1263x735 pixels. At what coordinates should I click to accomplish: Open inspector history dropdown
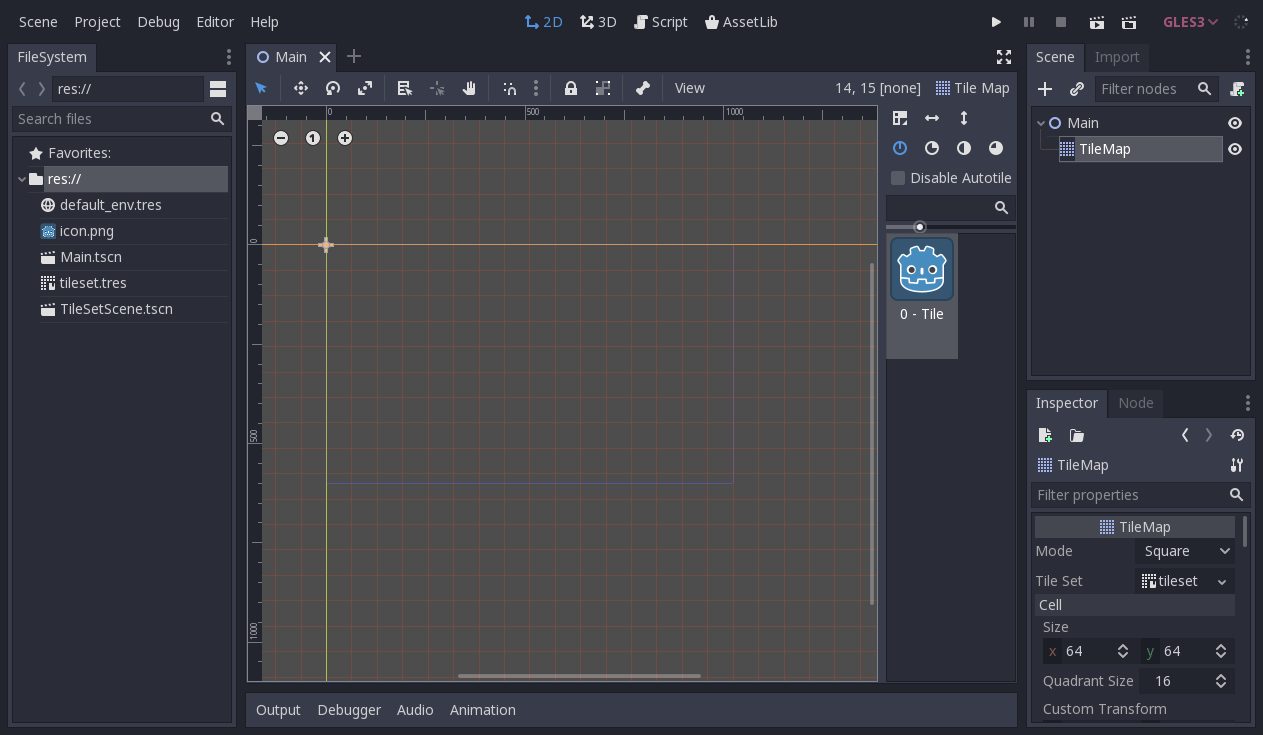click(1237, 435)
